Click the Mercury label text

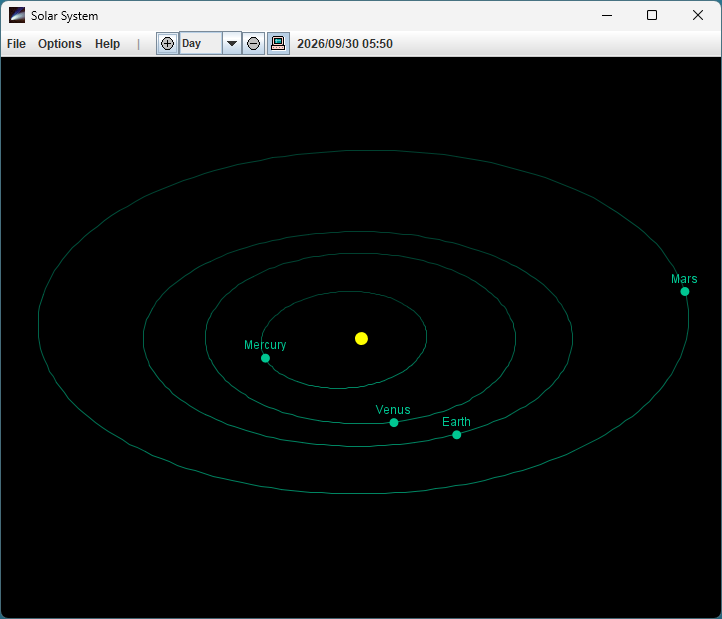265,345
